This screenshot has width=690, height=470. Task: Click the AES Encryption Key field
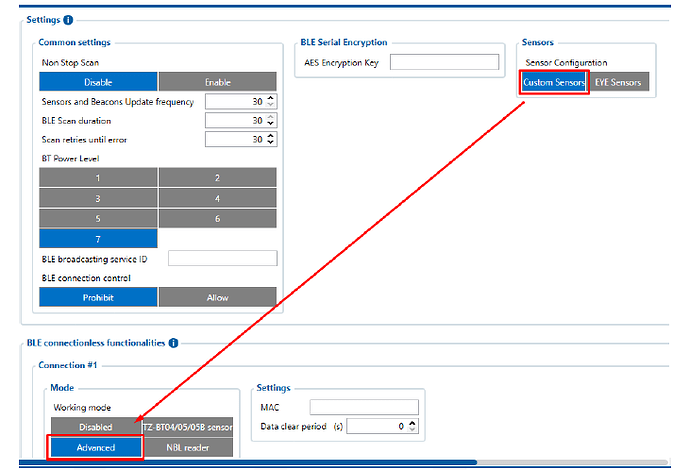[x=444, y=62]
